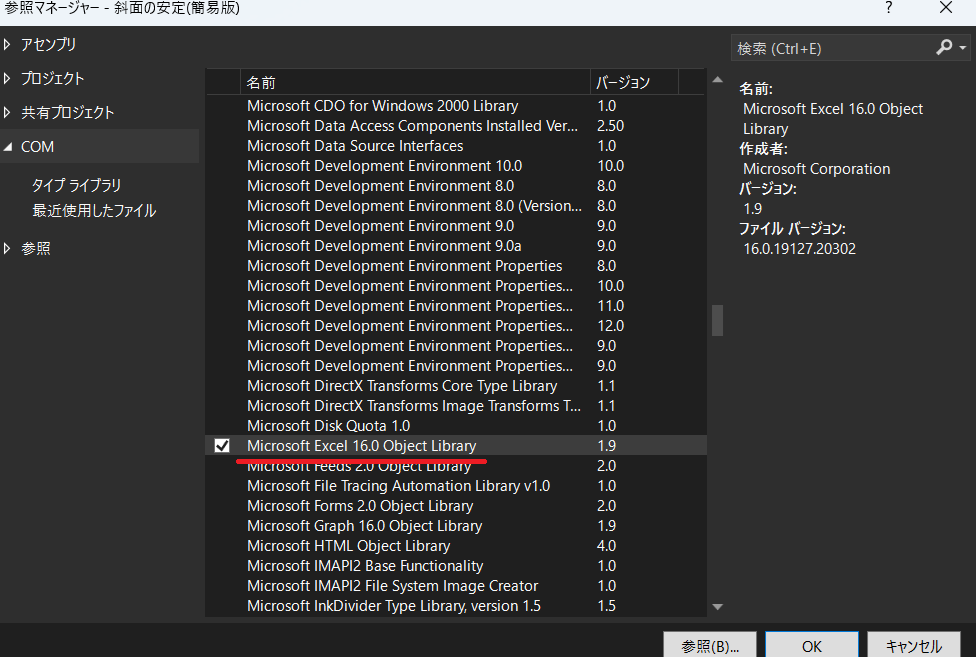Select 最近使用したファイル in the sidebar
976x657 pixels.
click(x=94, y=211)
